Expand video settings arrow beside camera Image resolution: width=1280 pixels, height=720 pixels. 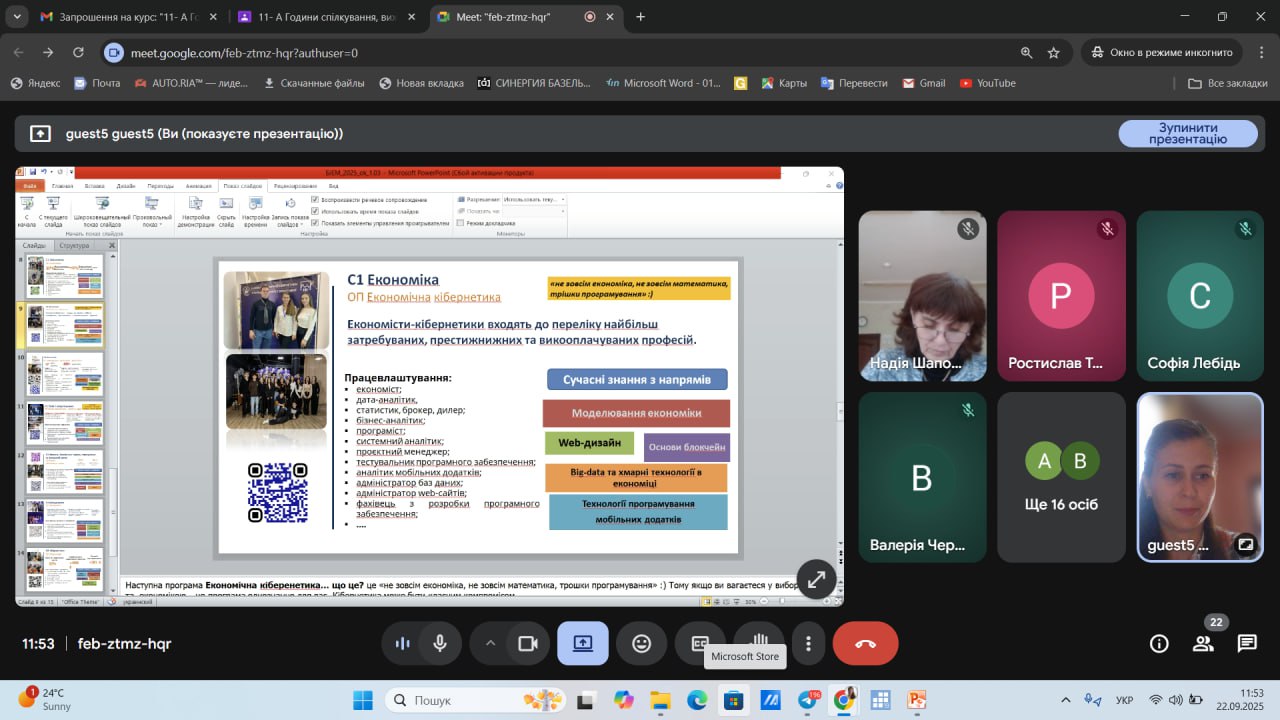[x=490, y=644]
